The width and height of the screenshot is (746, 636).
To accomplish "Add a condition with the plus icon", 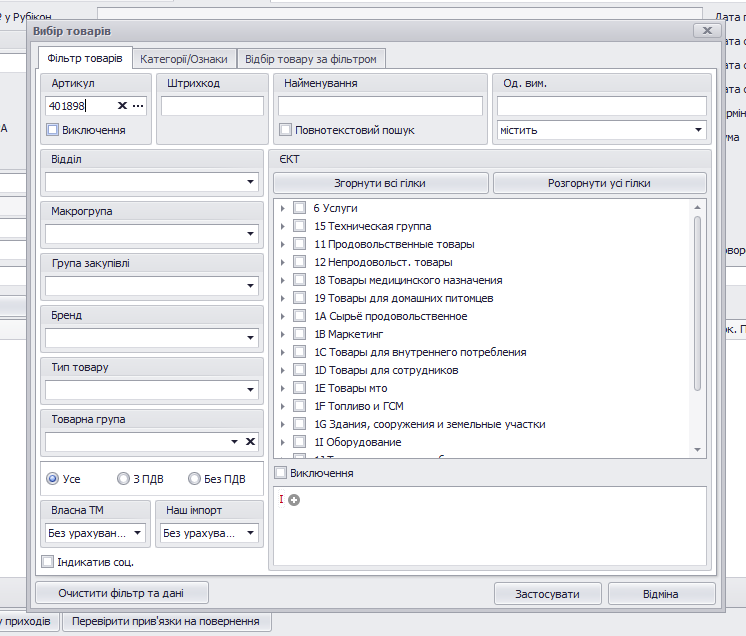I will (294, 500).
